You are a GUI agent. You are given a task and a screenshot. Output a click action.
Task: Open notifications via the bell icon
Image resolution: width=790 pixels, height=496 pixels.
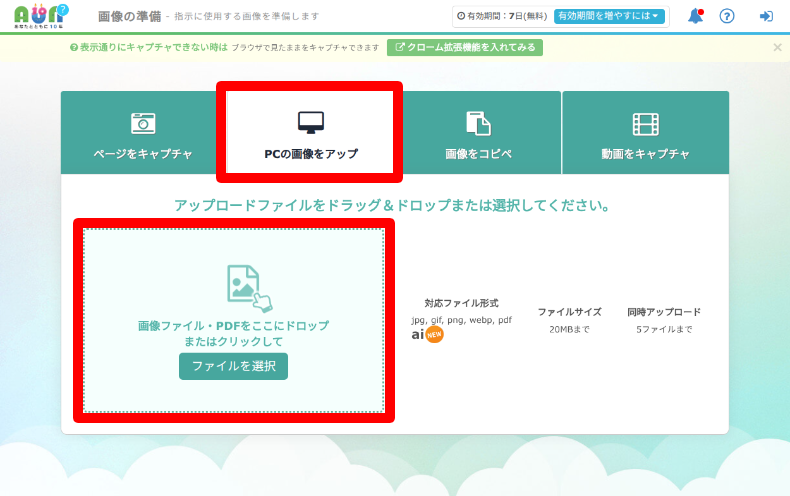(696, 16)
